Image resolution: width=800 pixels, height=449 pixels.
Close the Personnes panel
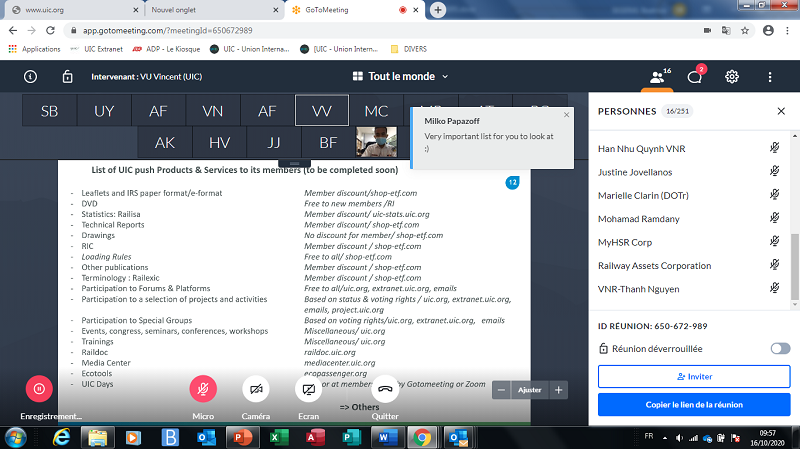coord(781,111)
